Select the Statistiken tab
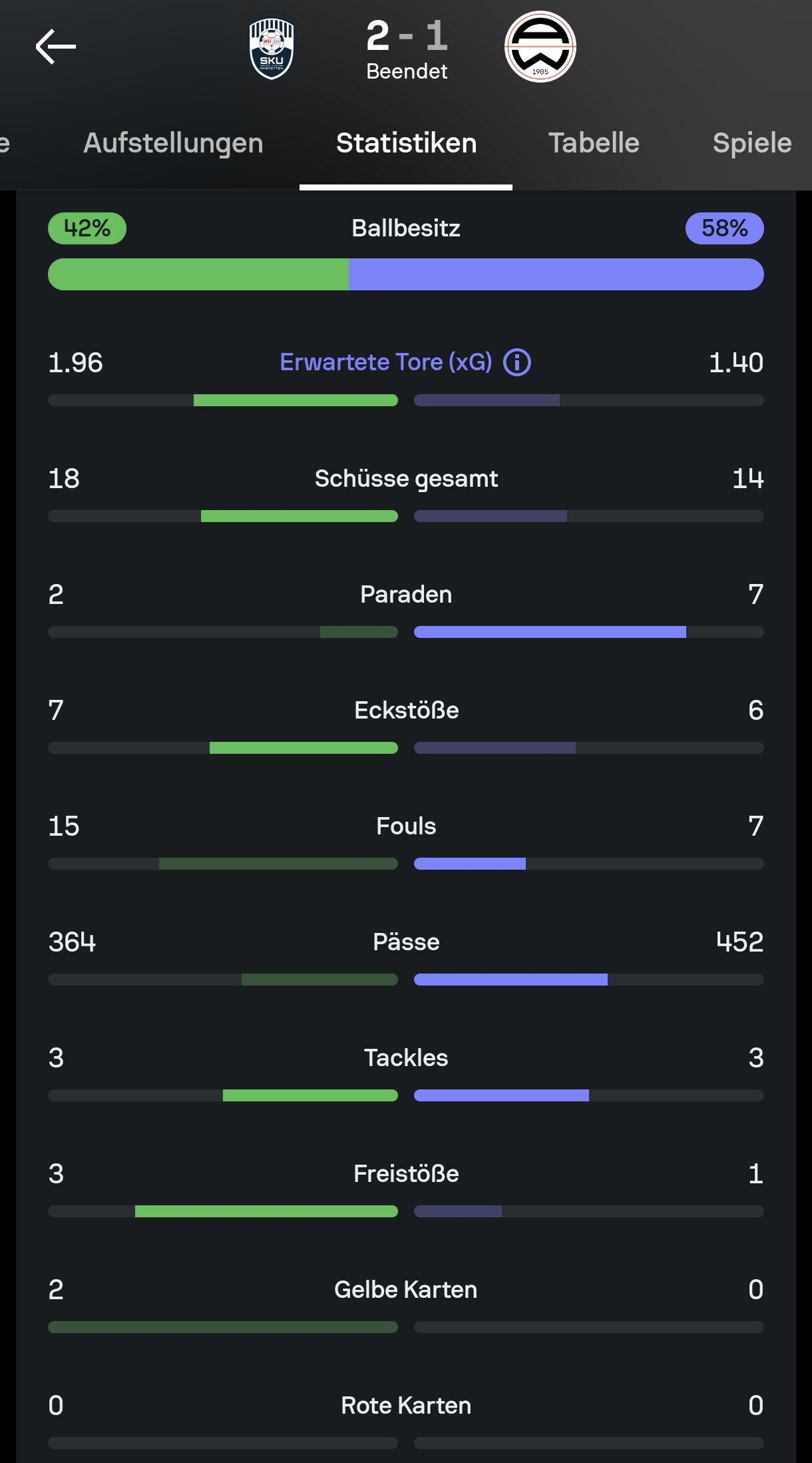 coord(406,143)
